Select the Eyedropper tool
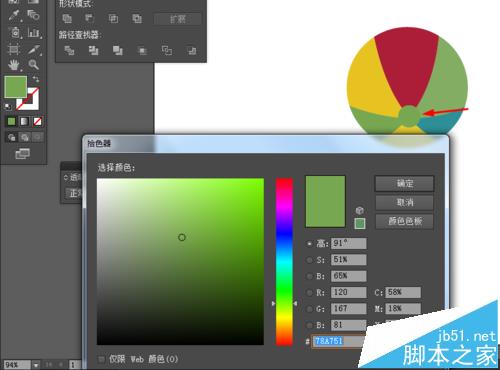 tap(14, 15)
